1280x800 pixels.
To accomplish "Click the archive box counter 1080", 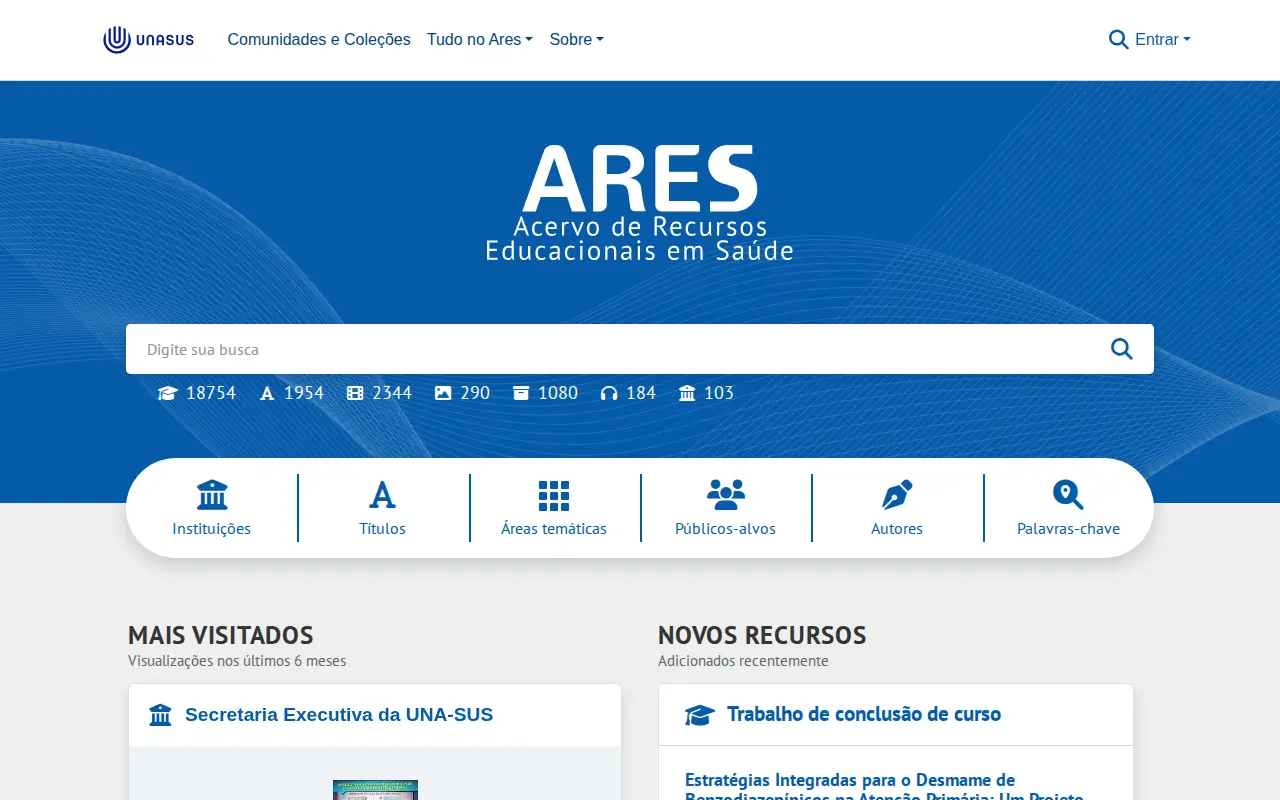I will (x=545, y=393).
